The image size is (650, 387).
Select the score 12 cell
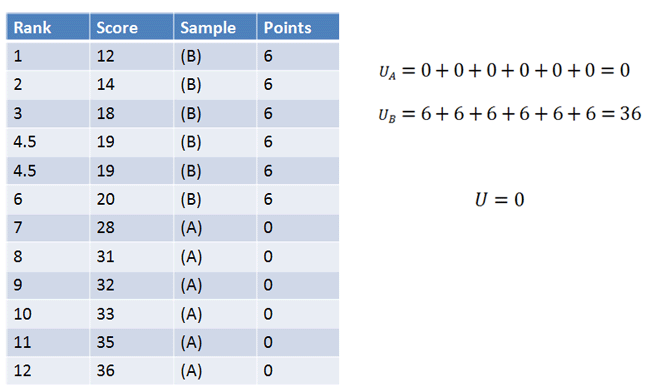131,56
